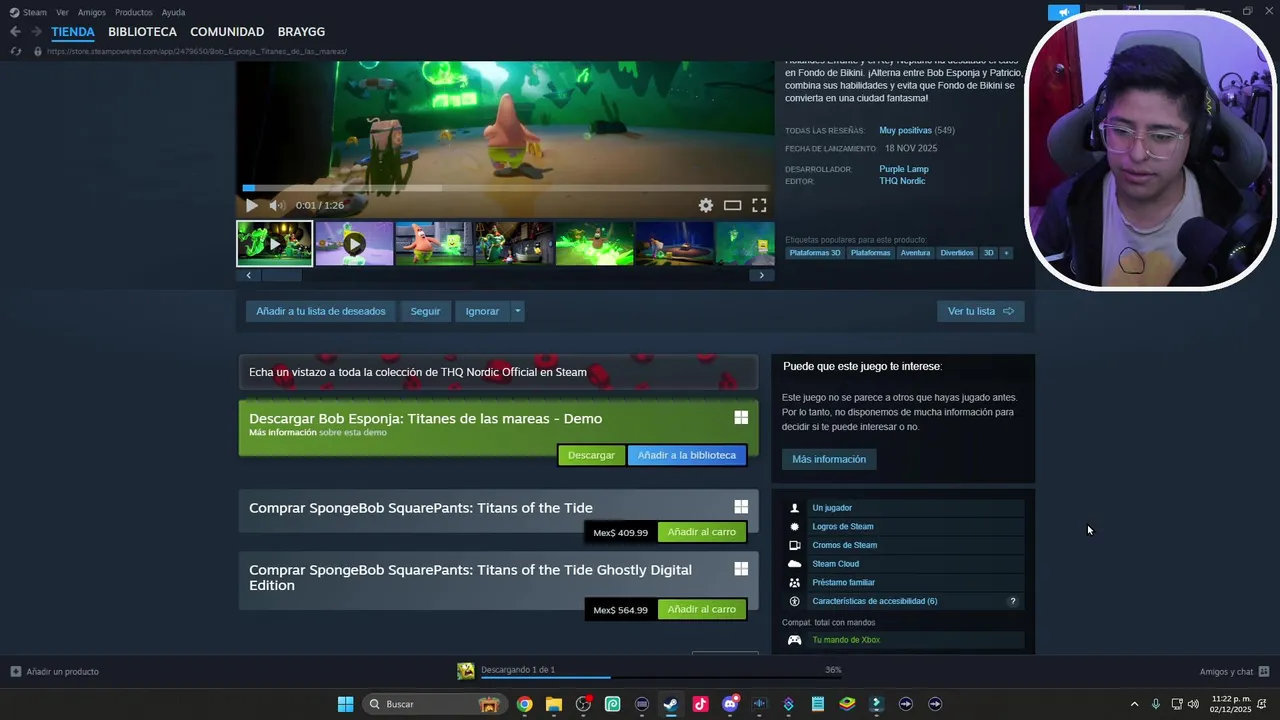Click Tu mando de Xbox entry
The image size is (1280, 720).
coord(846,640)
